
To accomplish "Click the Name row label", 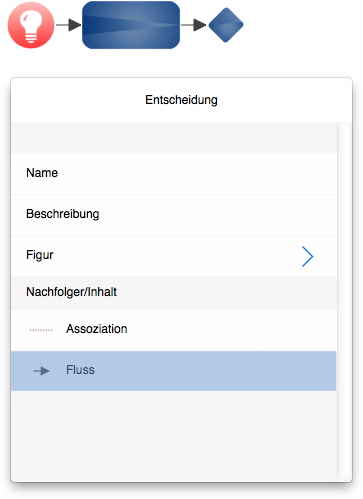I will 42,173.
